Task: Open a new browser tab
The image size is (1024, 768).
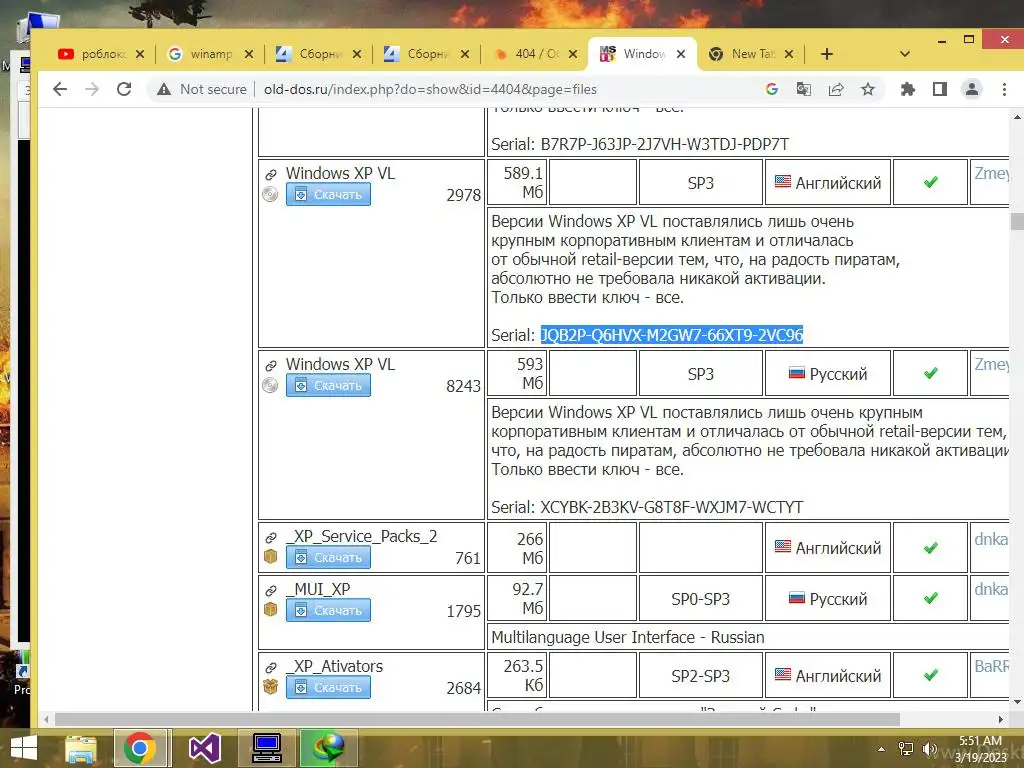Action: coord(827,54)
